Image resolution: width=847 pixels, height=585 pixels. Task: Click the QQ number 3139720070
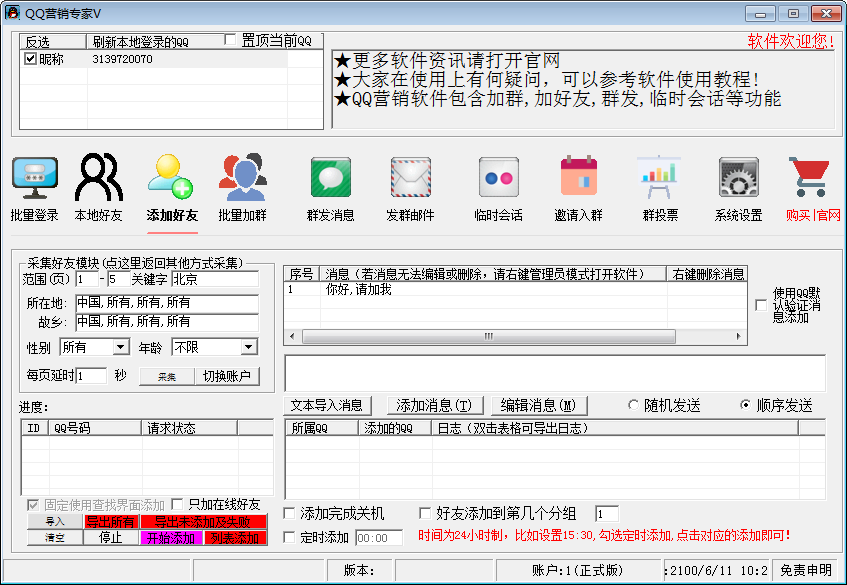pyautogui.click(x=123, y=59)
